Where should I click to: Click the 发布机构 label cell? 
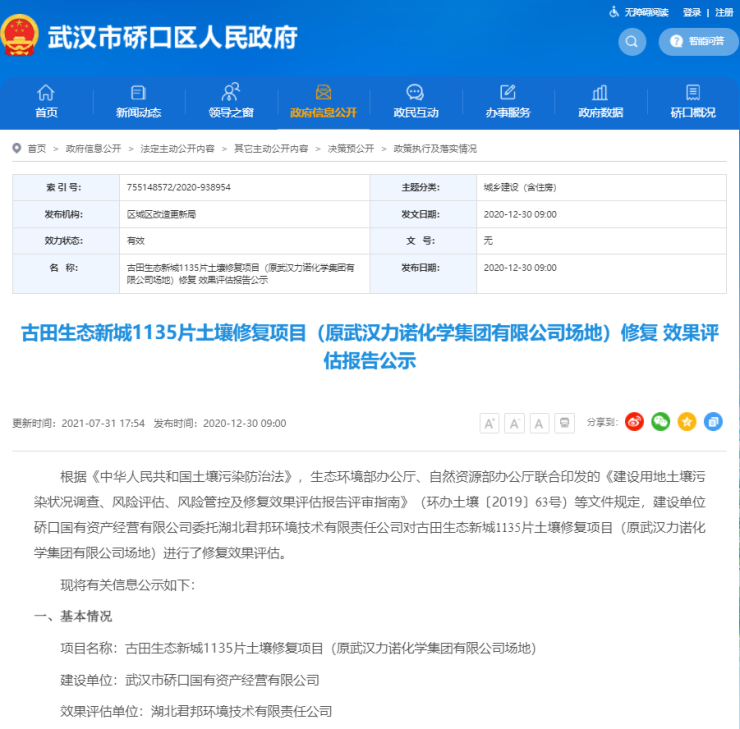(66, 214)
